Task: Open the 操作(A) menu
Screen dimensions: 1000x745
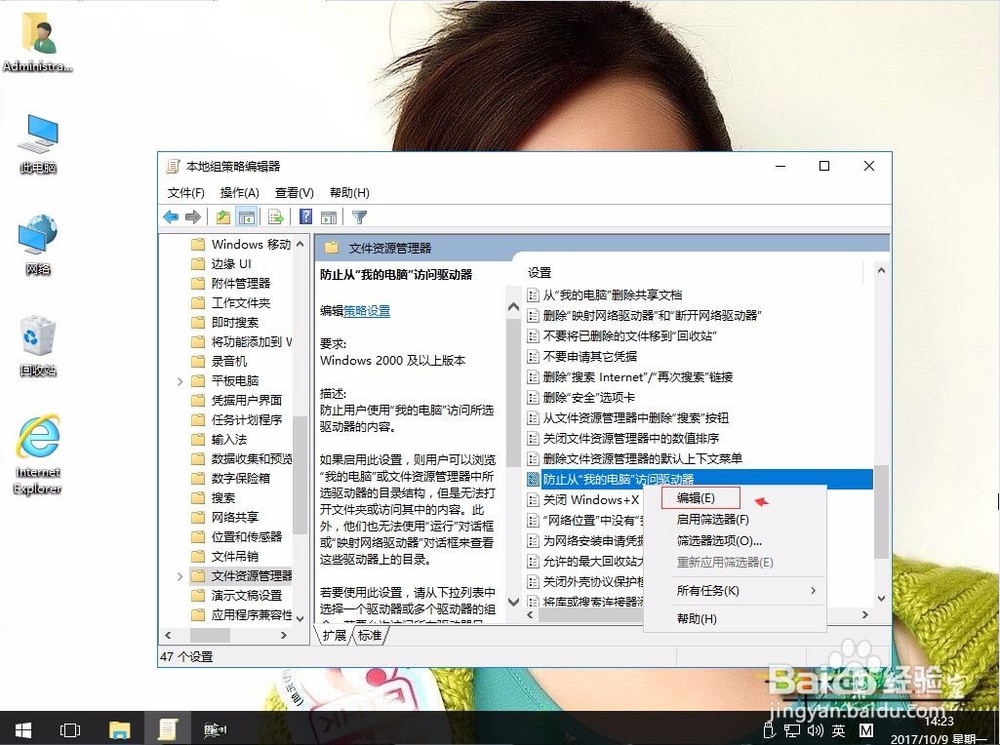Action: [239, 193]
